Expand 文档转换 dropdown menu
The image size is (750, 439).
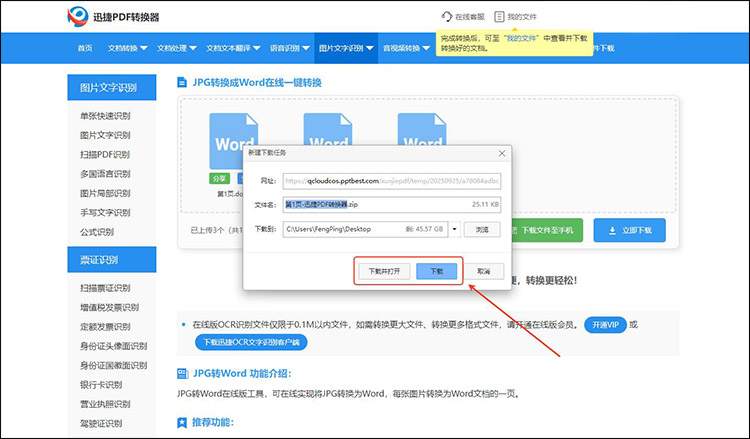[x=127, y=48]
